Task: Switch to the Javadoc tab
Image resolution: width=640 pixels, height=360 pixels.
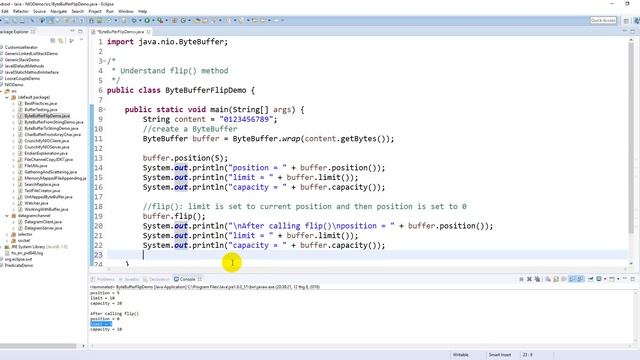Action: tap(129, 279)
